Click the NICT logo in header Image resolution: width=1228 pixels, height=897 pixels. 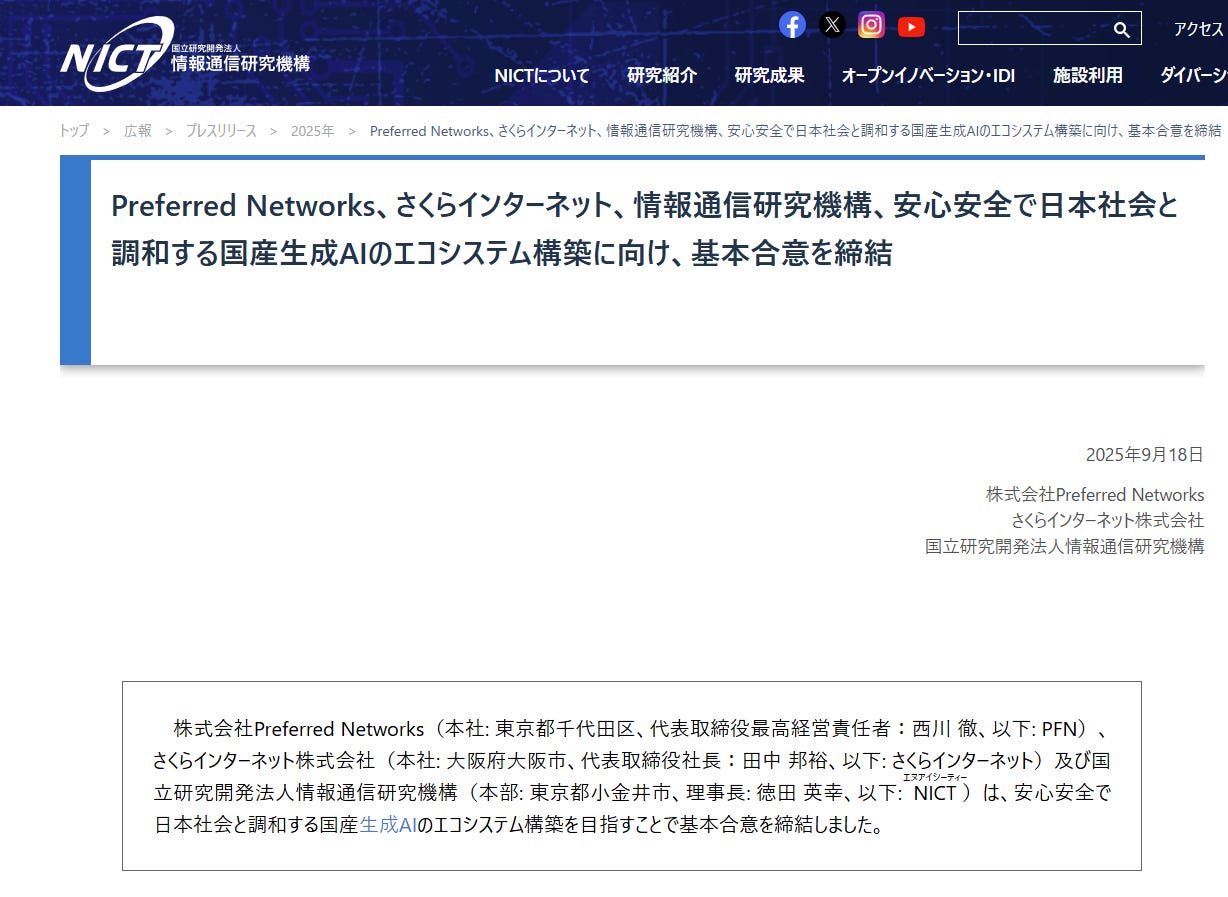coord(185,56)
